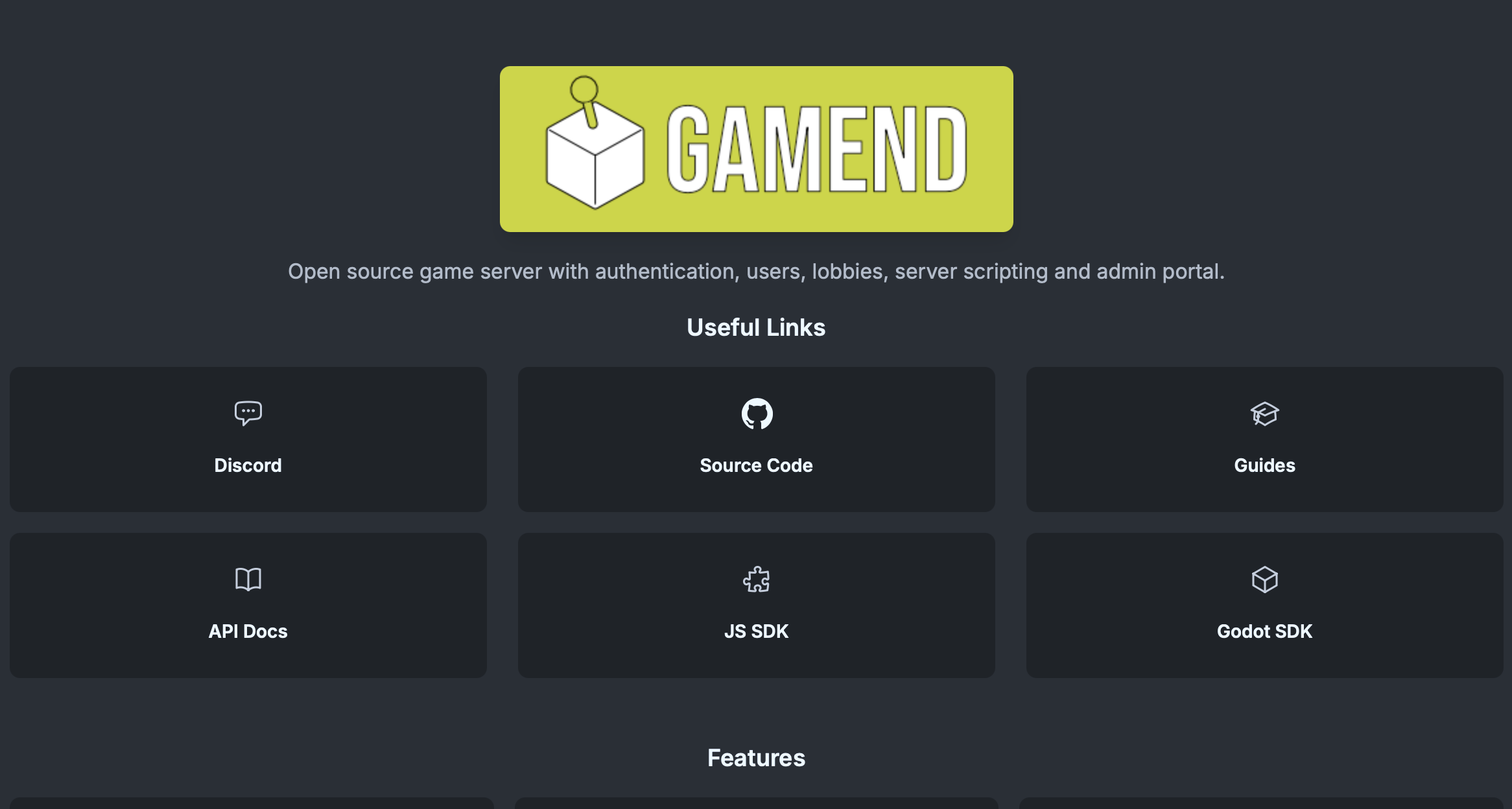Click the open book API Docs icon
This screenshot has height=809, width=1512.
click(248, 579)
